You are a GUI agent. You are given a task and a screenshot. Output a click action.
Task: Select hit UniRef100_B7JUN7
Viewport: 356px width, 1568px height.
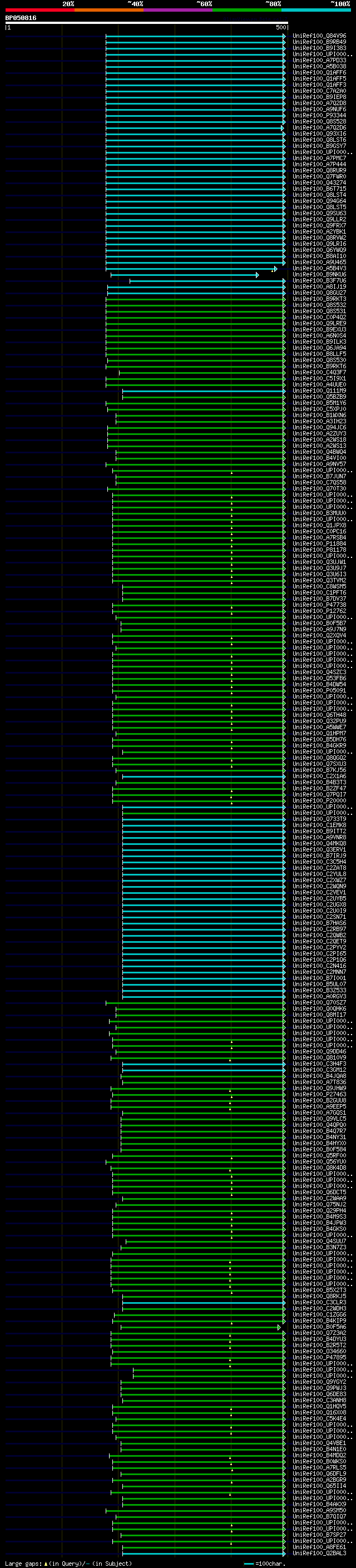(319, 477)
